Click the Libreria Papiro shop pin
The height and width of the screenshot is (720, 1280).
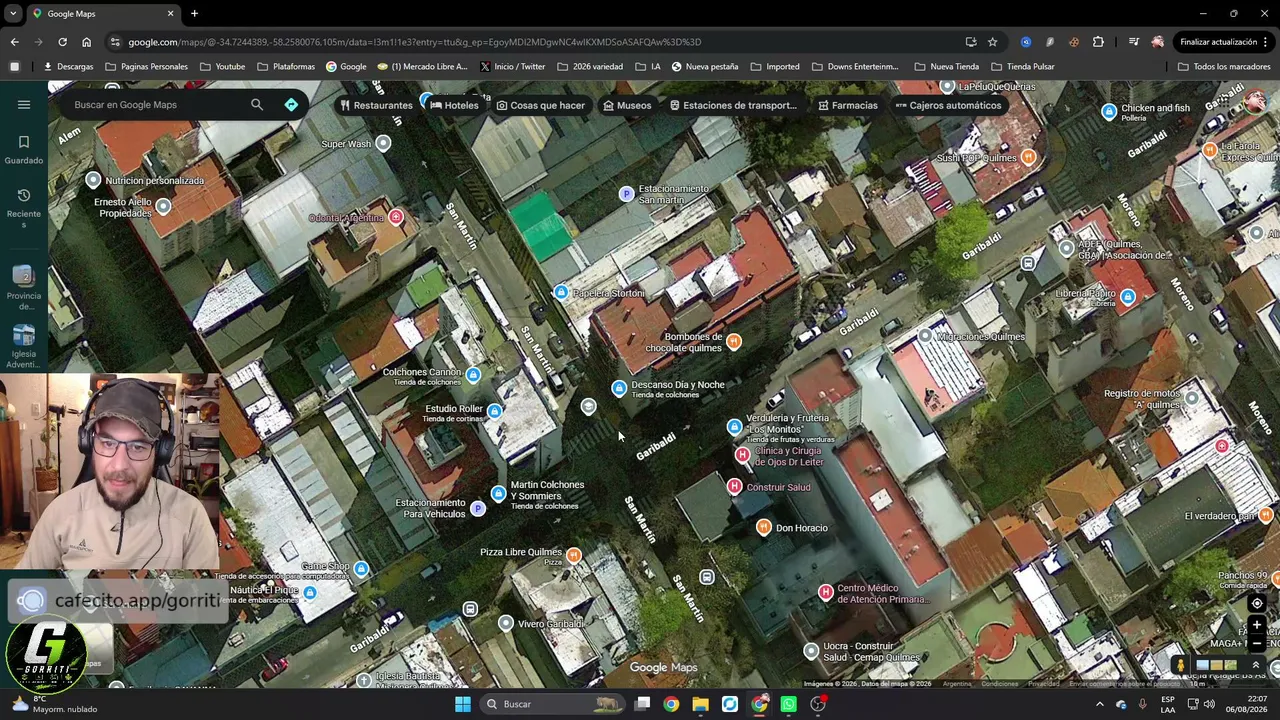coord(1128,297)
